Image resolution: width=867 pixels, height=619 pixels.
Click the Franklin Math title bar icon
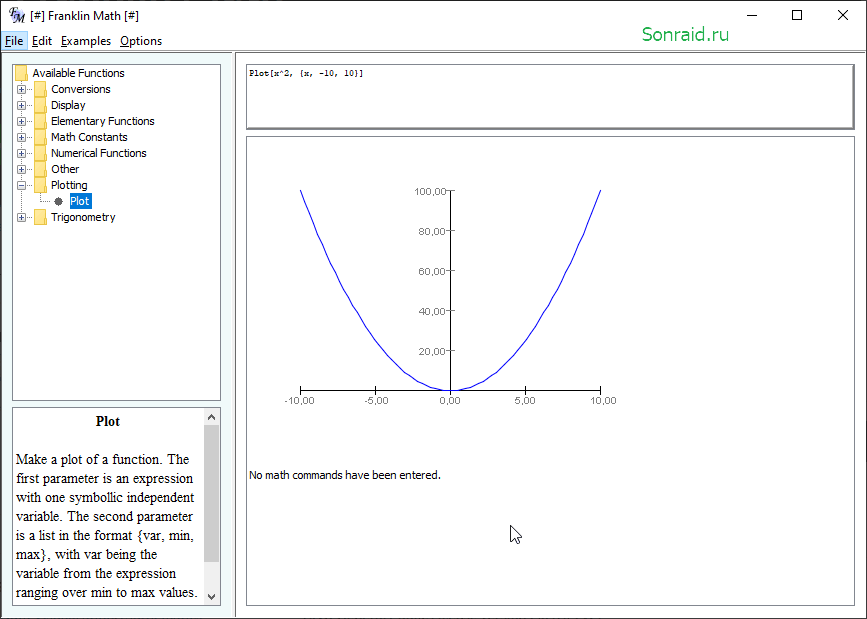click(x=17, y=15)
